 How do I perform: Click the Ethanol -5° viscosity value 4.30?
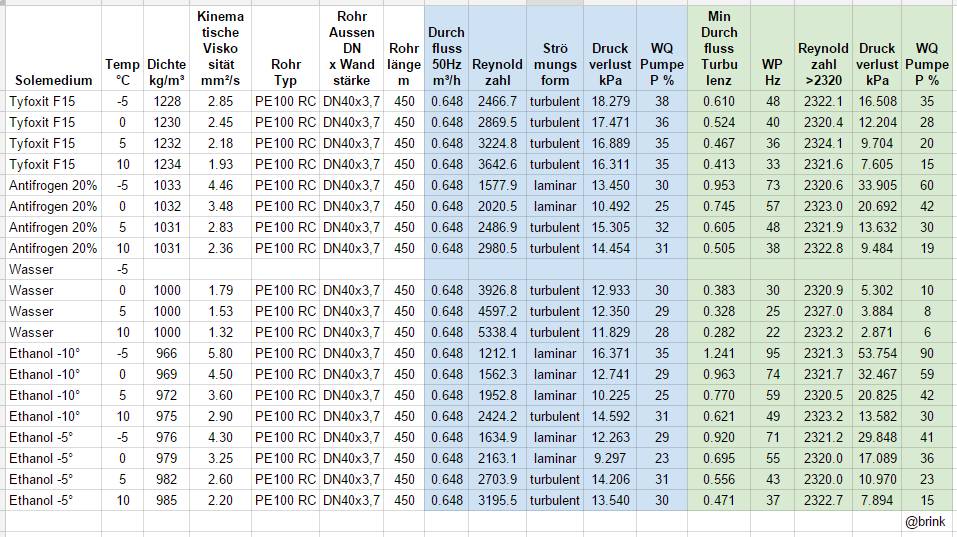[220, 438]
